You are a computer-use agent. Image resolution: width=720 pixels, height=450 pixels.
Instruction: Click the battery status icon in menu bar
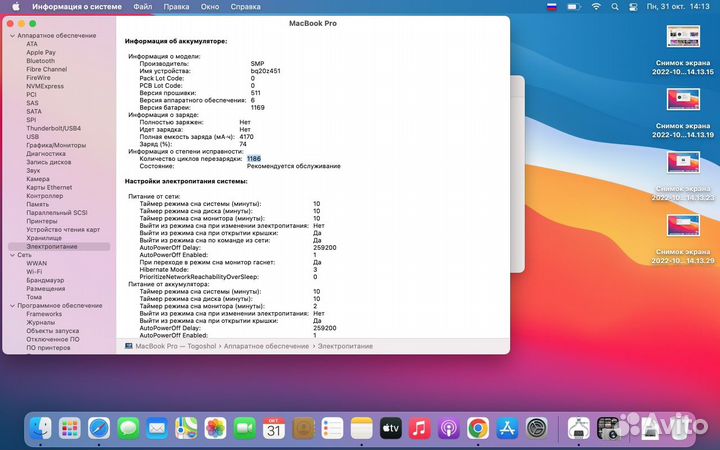pos(573,7)
